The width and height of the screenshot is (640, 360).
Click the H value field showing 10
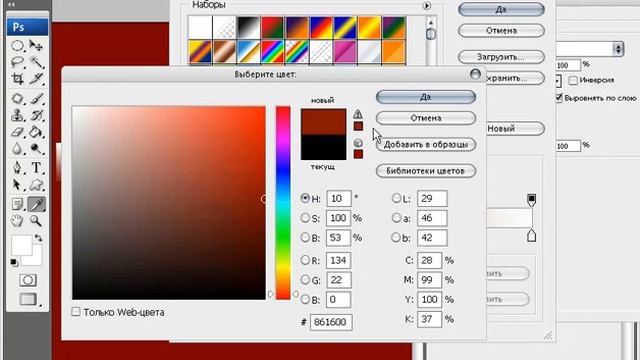pos(338,198)
